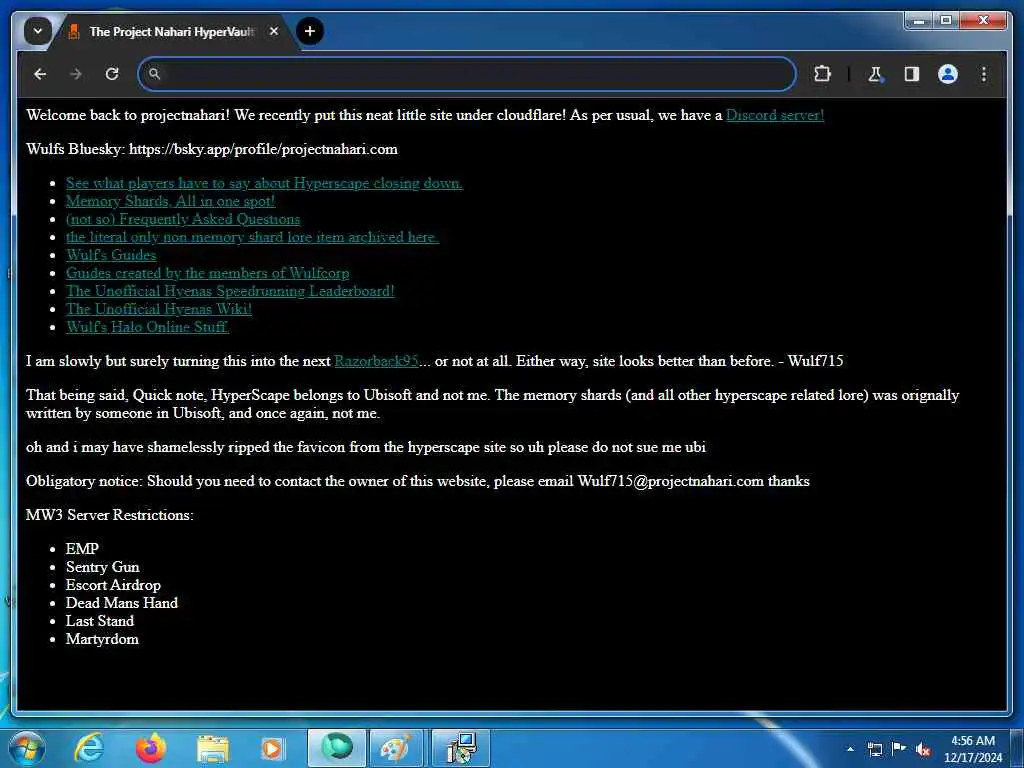Open (not so) Frequently Asked Questions link

(183, 219)
